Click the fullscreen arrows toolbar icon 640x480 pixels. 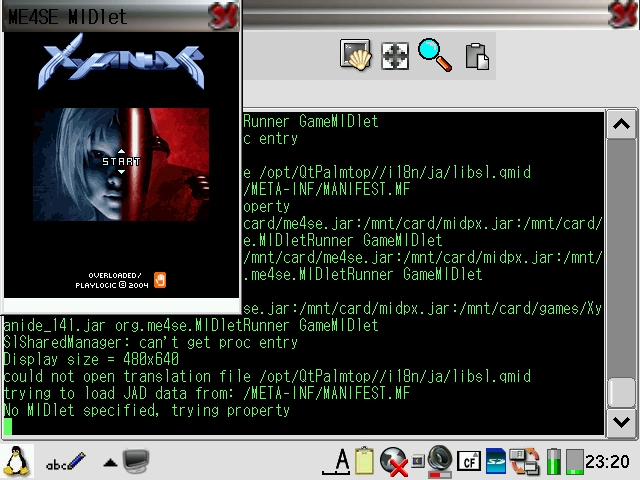pos(395,56)
